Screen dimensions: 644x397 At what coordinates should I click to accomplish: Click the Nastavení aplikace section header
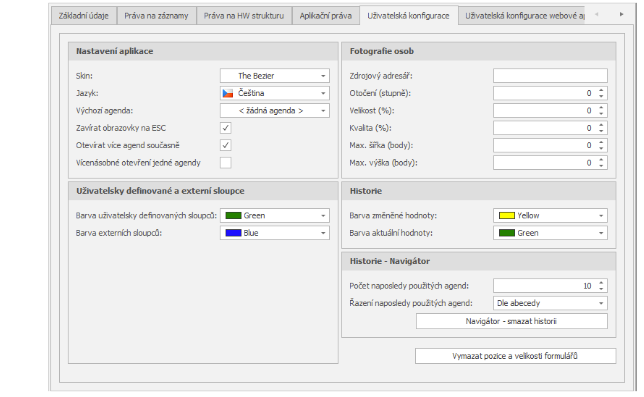click(203, 51)
